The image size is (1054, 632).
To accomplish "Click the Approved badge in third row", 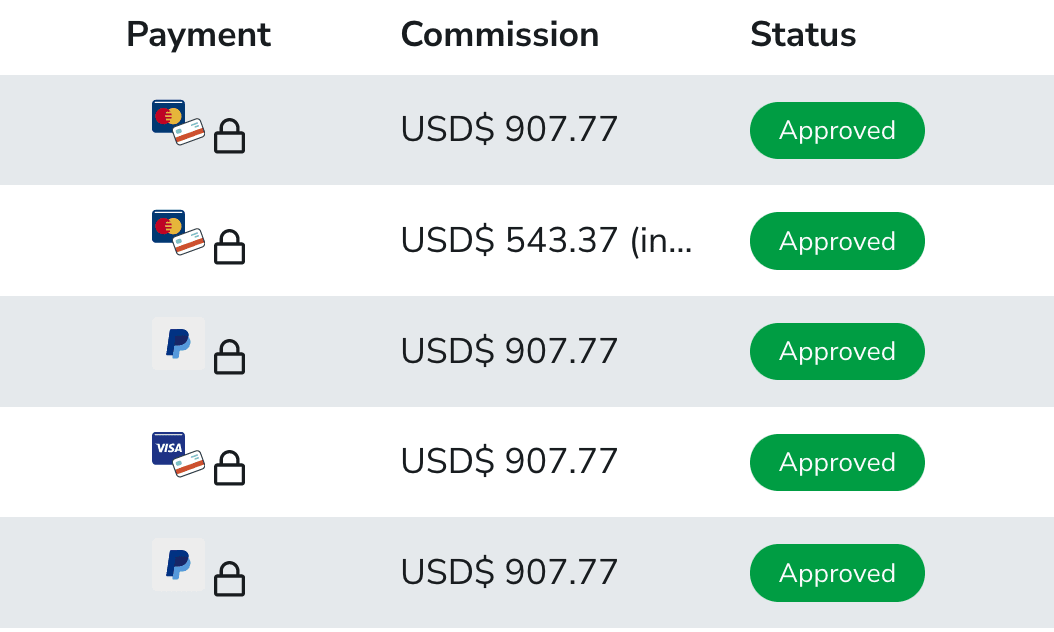I will 837,352.
